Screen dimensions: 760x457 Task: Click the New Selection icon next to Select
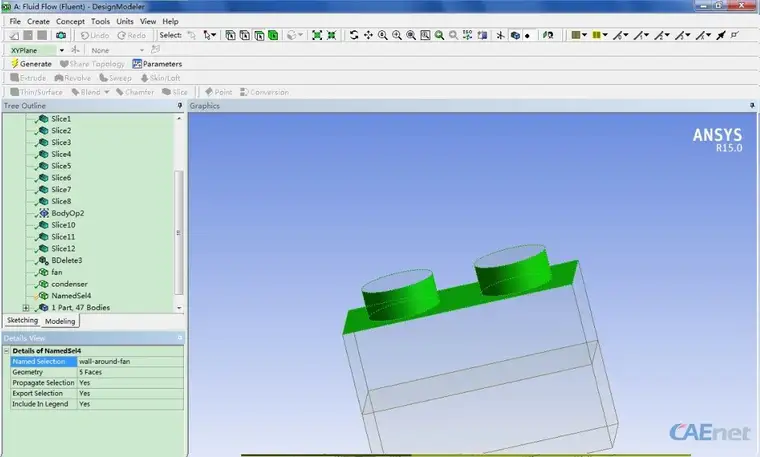[192, 35]
